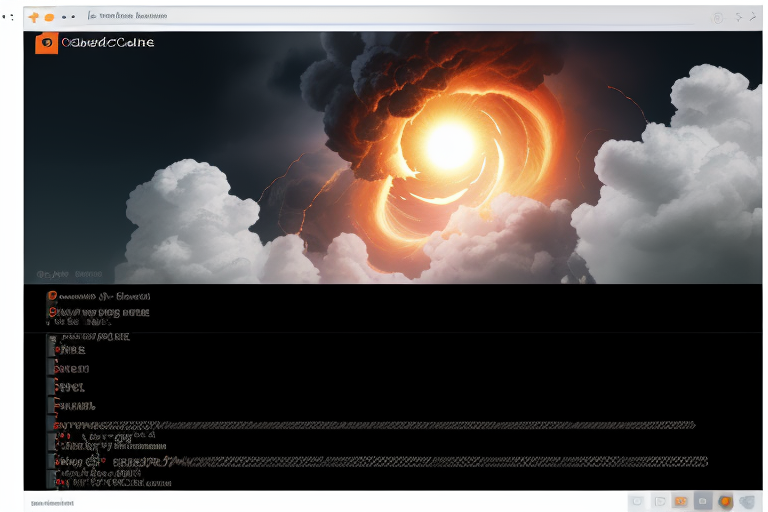Click the rightmost icon in bottom status bar
The height and width of the screenshot is (512, 768).
click(746, 501)
